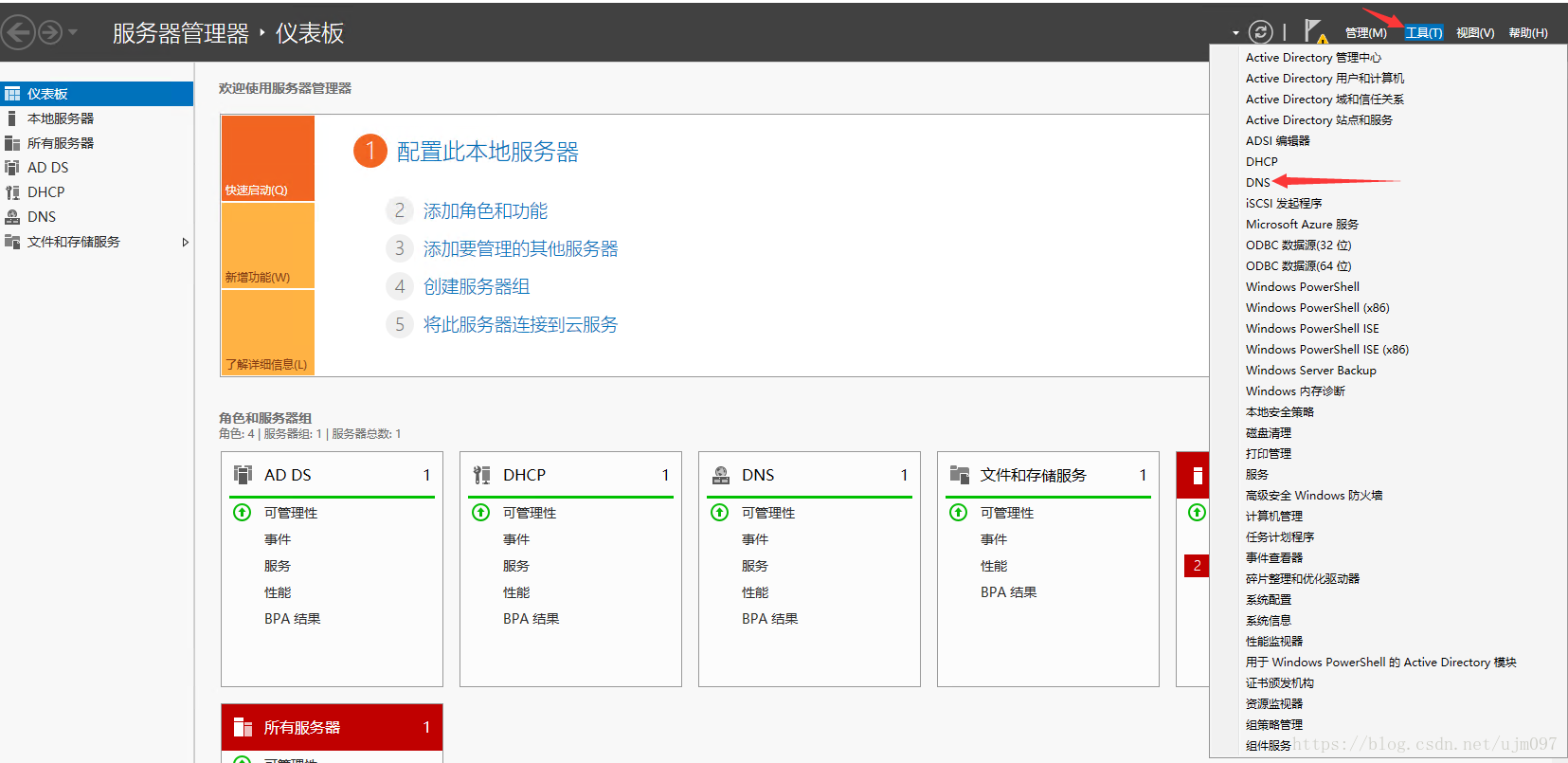
Task: Select 本地服务器 in the sidebar
Action: [x=97, y=118]
